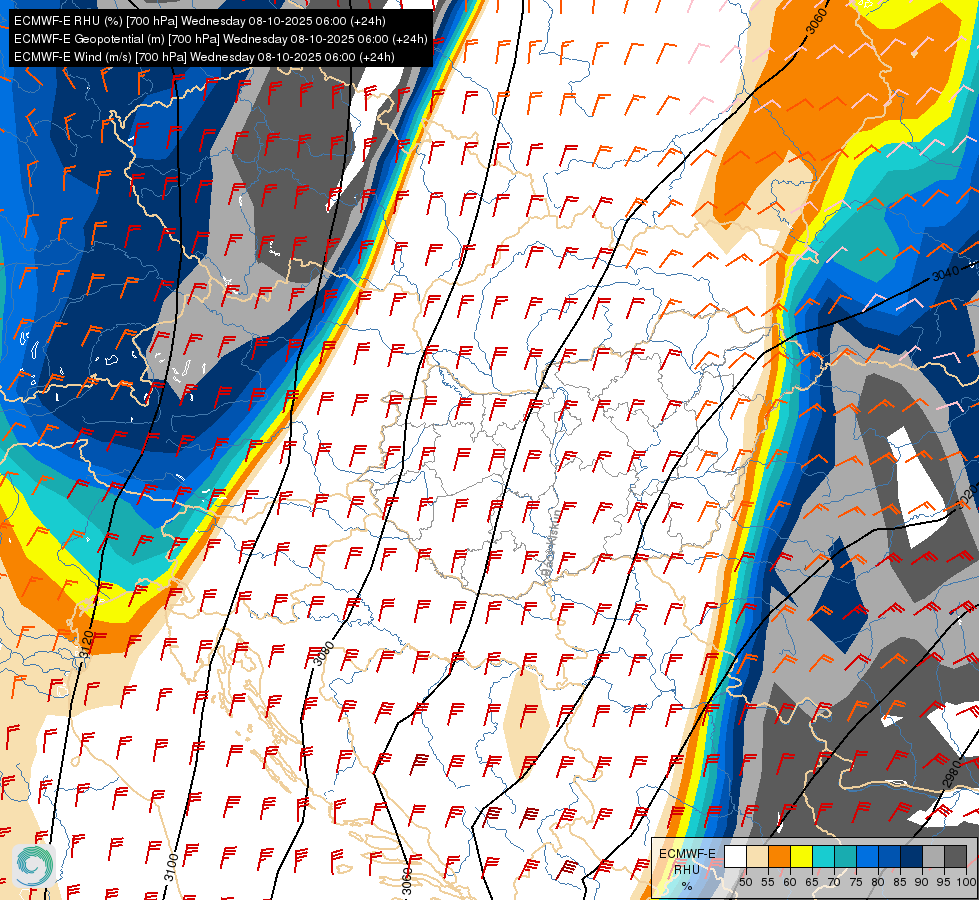The width and height of the screenshot is (979, 900).
Task: Click the 3060 contour label at the map bottom
Action: pyautogui.click(x=407, y=881)
